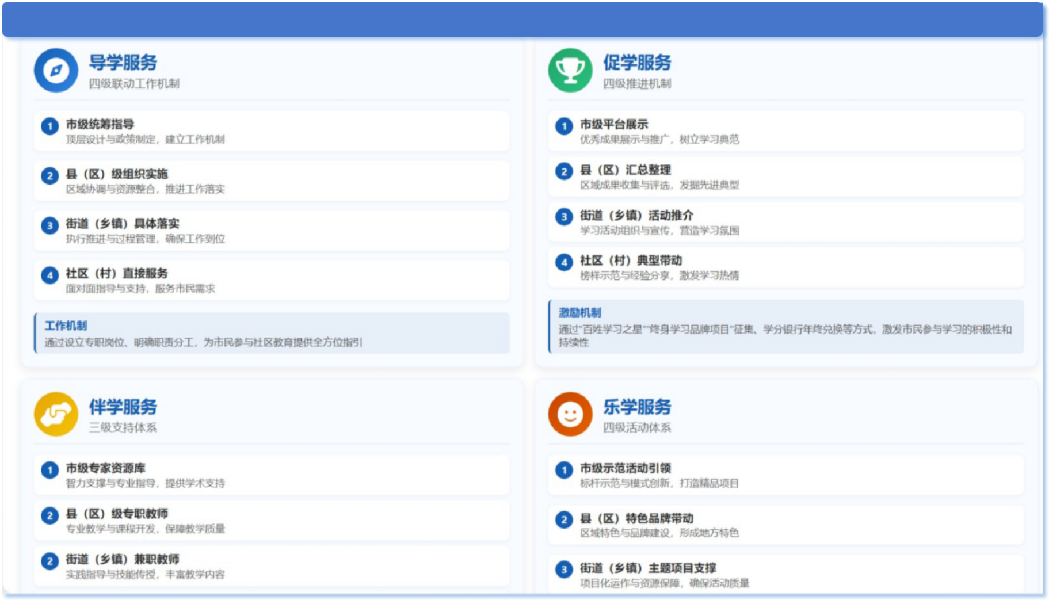Select the 市级平台展示 list item
1051x603 pixels.
(785, 131)
